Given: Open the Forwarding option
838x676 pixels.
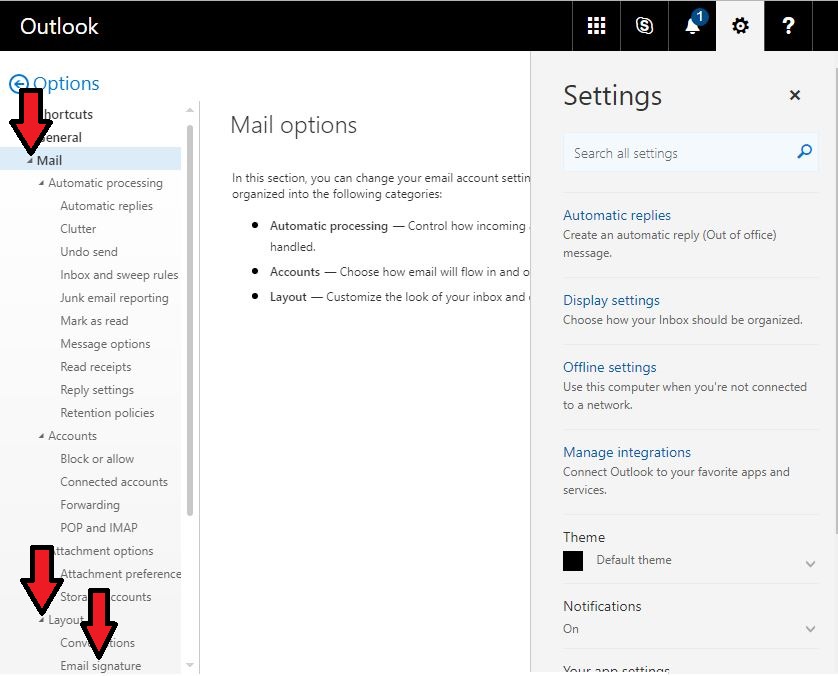Looking at the screenshot, I should click(x=90, y=505).
